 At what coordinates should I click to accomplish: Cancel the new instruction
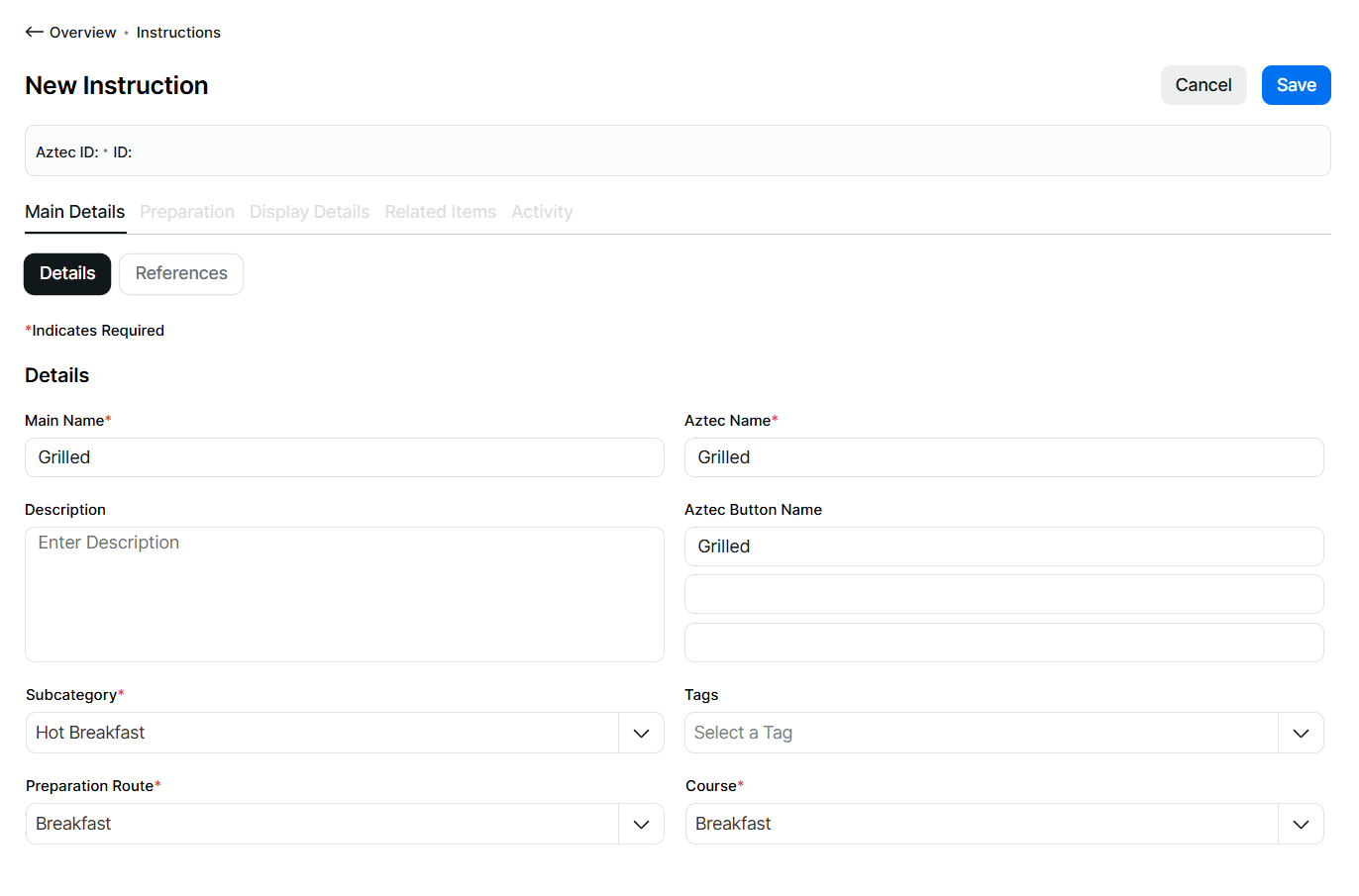(x=1202, y=85)
